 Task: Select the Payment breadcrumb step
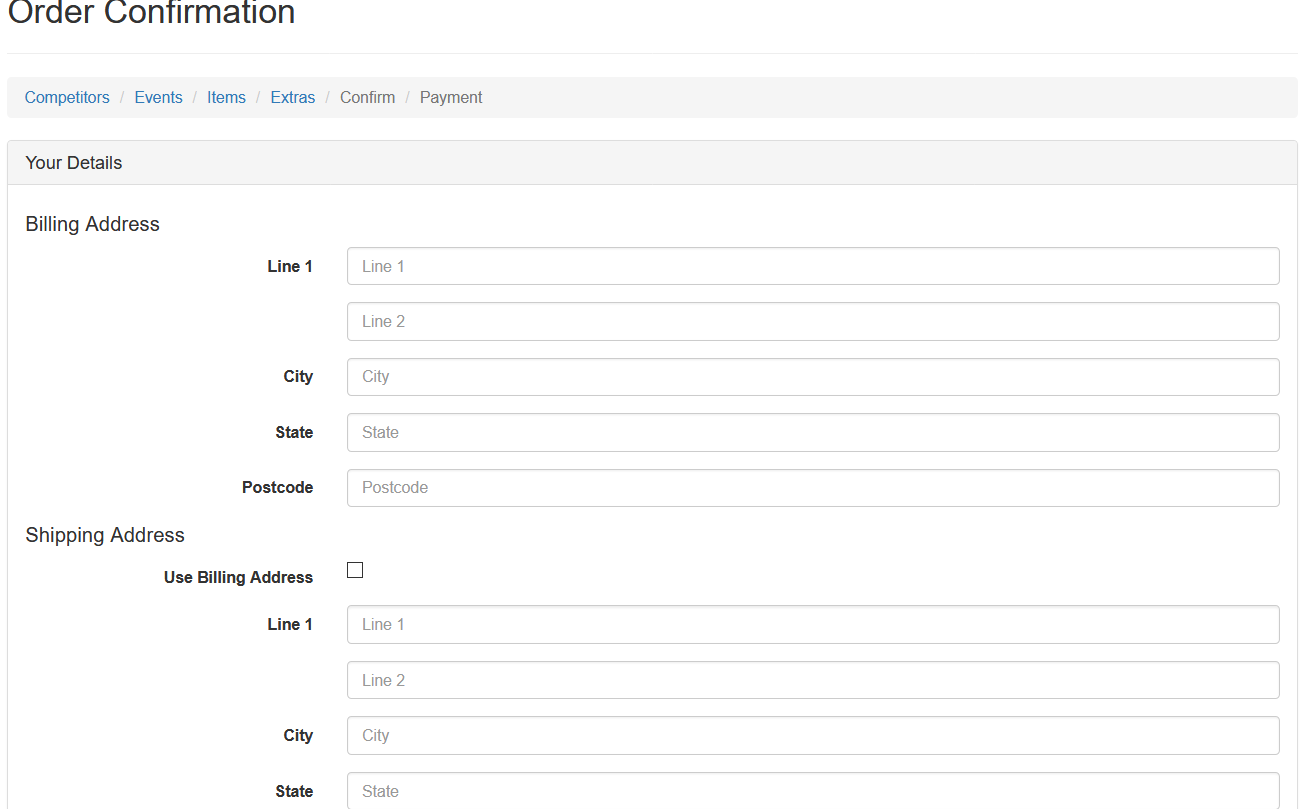[x=451, y=97]
